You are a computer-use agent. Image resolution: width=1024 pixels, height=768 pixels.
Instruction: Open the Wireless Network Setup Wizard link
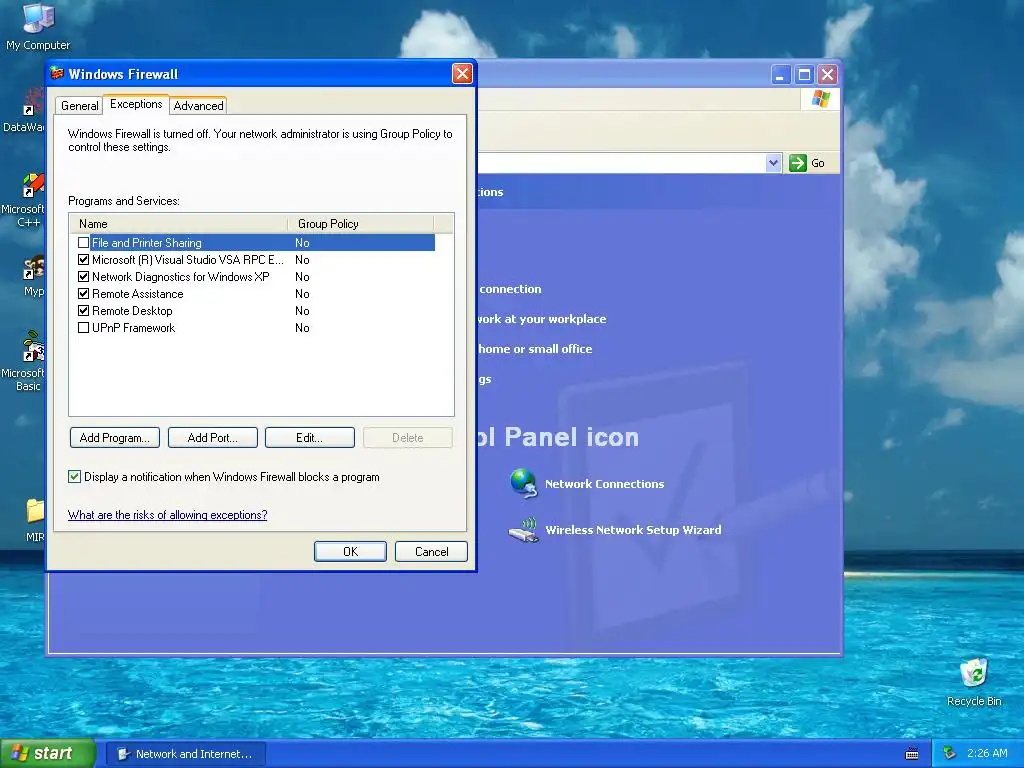(x=633, y=530)
